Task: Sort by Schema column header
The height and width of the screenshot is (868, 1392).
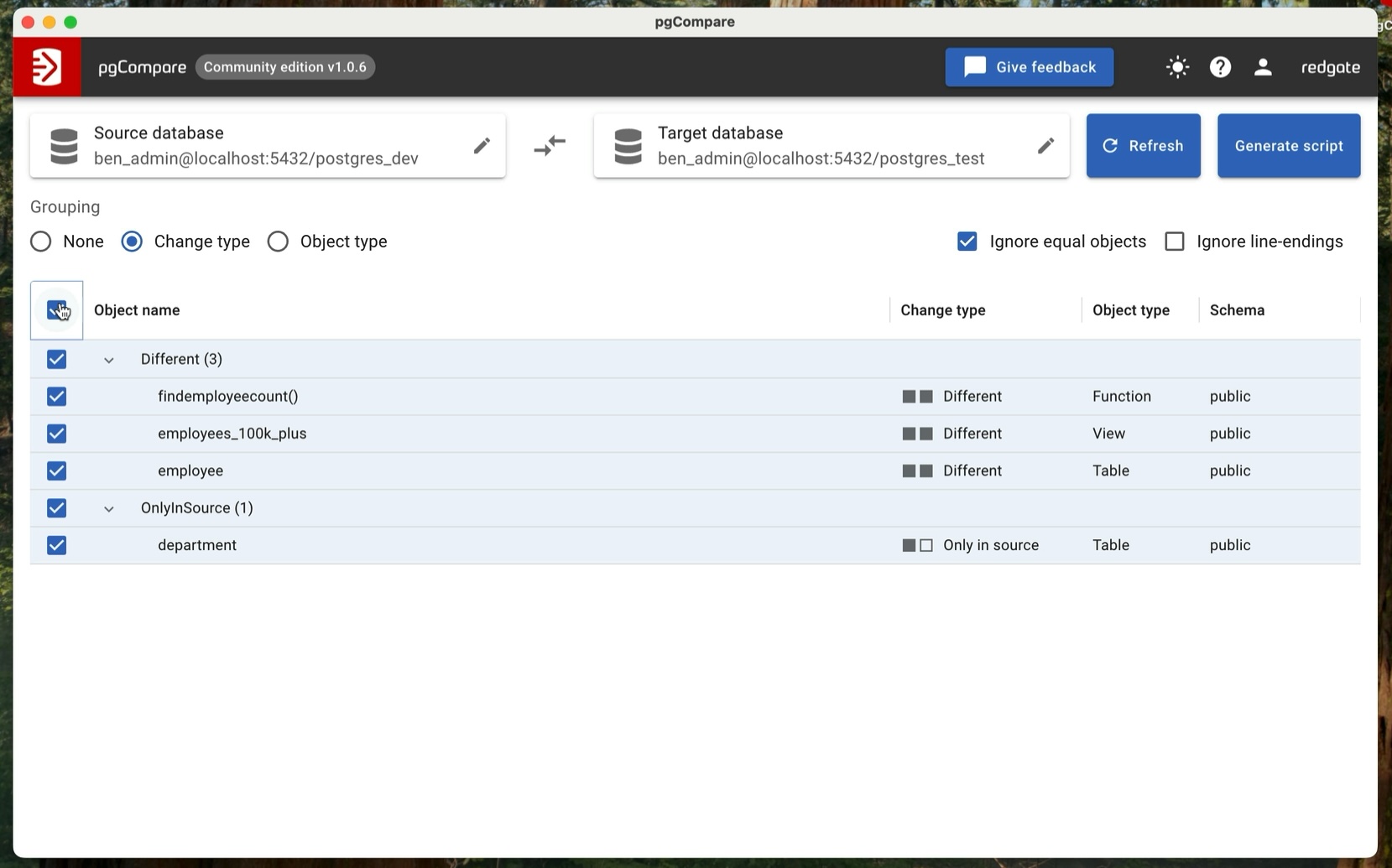Action: coord(1237,310)
